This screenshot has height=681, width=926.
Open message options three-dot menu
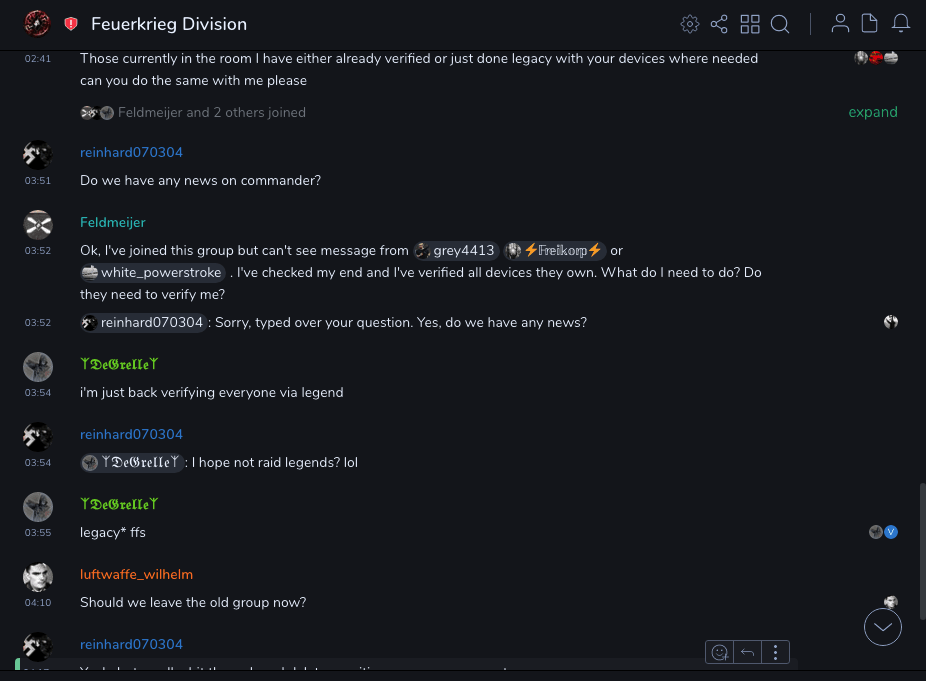pyautogui.click(x=776, y=653)
